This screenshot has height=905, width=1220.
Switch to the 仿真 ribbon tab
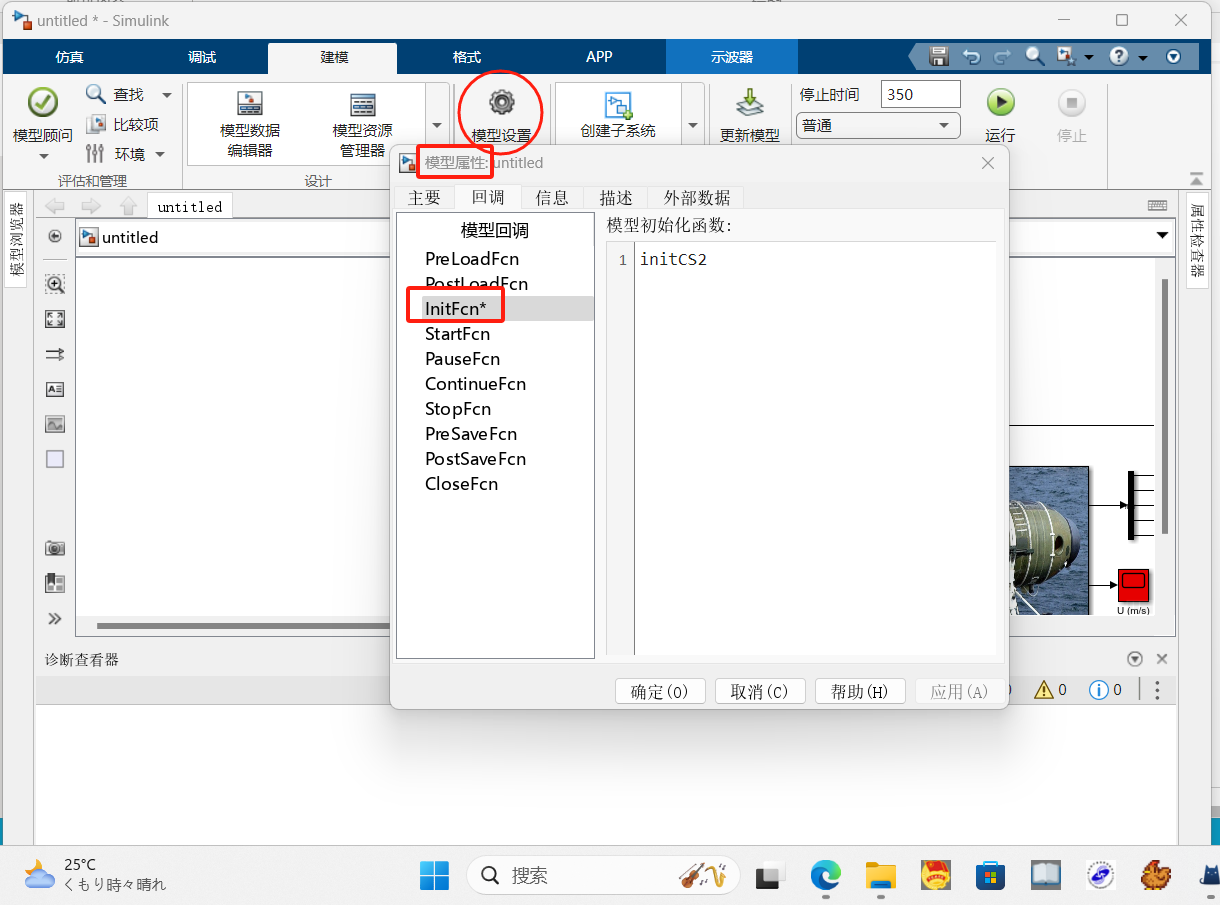tap(69, 57)
